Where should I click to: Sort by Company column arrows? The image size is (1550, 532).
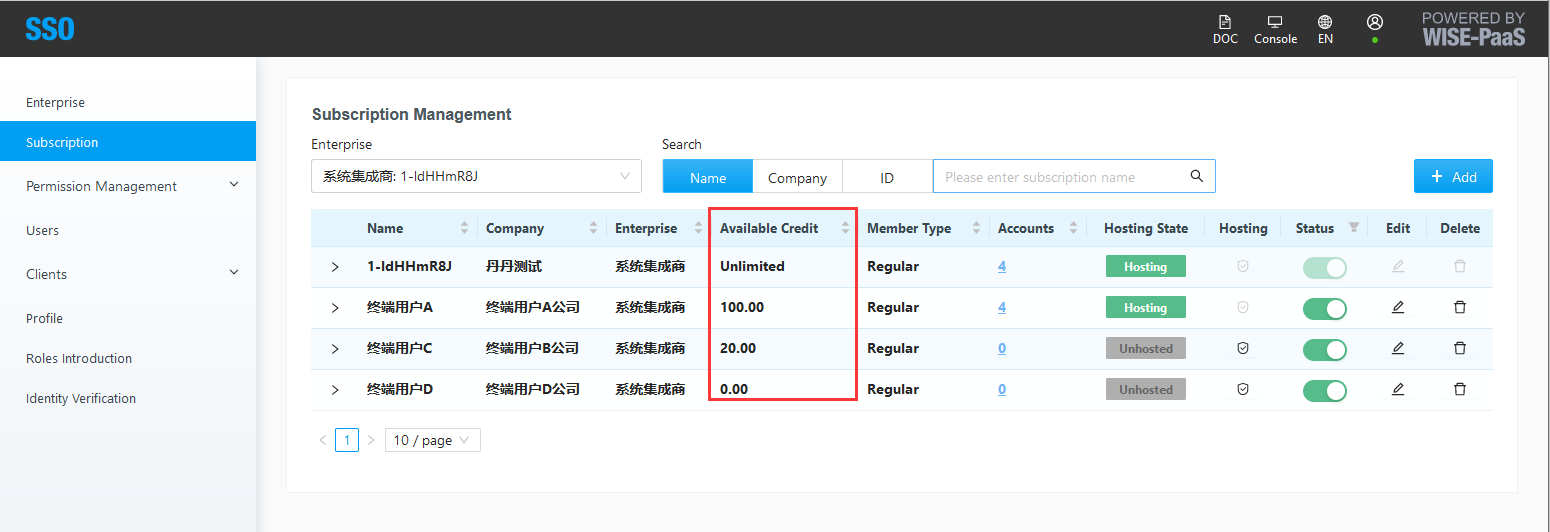point(594,228)
